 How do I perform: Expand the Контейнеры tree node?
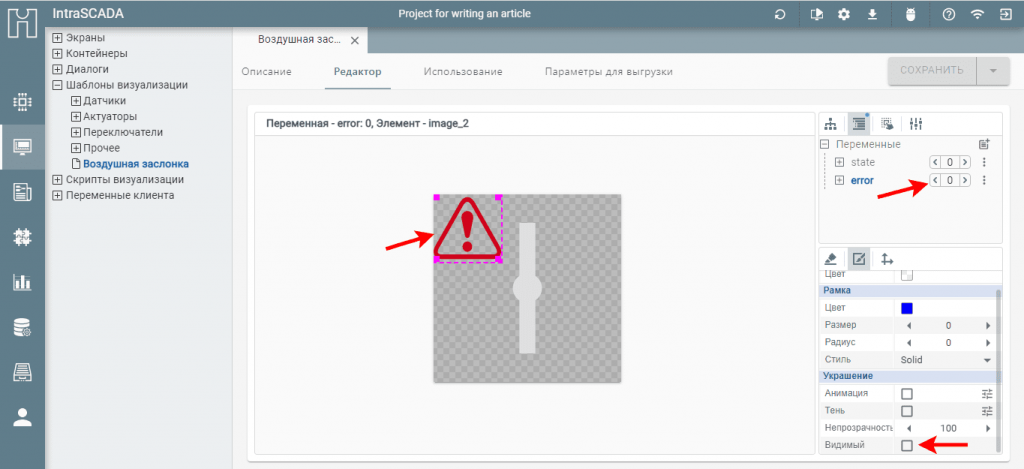57,54
